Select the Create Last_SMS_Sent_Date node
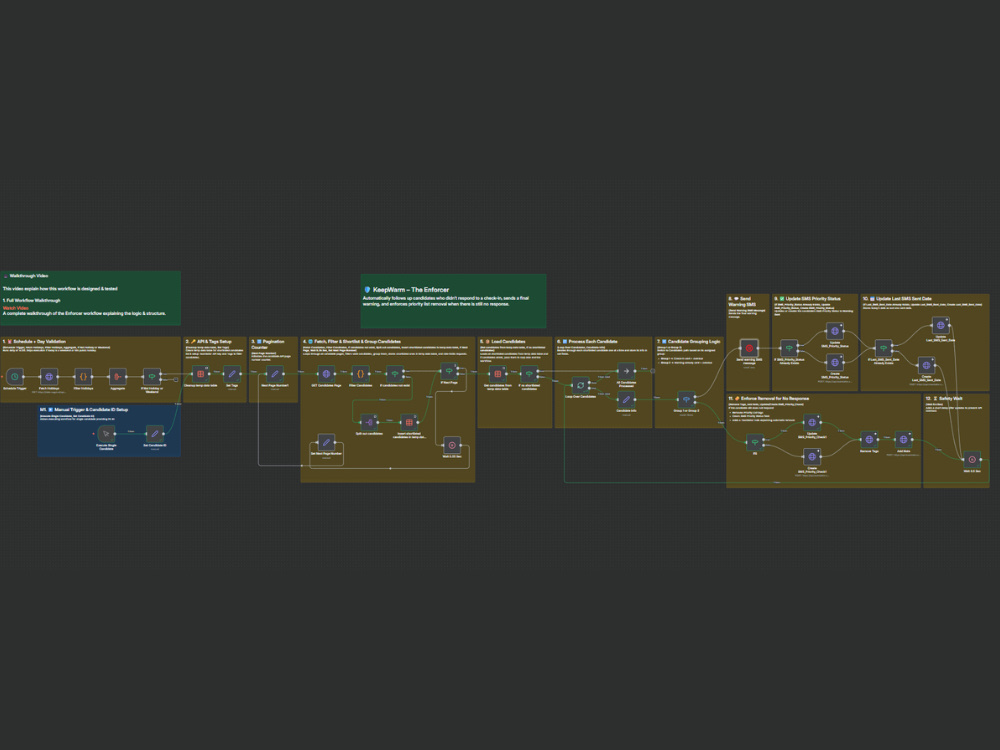Image resolution: width=1000 pixels, height=750 pixels. (927, 365)
